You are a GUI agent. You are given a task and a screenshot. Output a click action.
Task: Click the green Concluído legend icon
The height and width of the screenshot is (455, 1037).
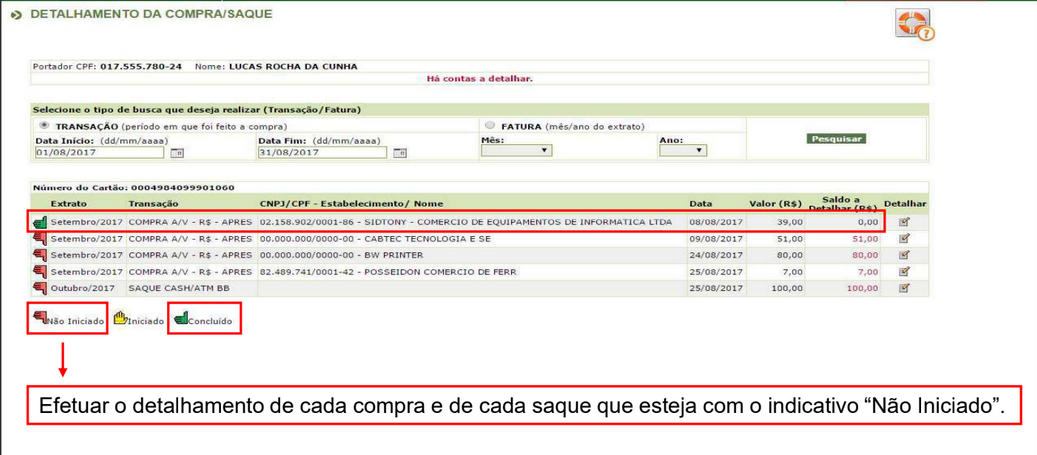tap(181, 319)
